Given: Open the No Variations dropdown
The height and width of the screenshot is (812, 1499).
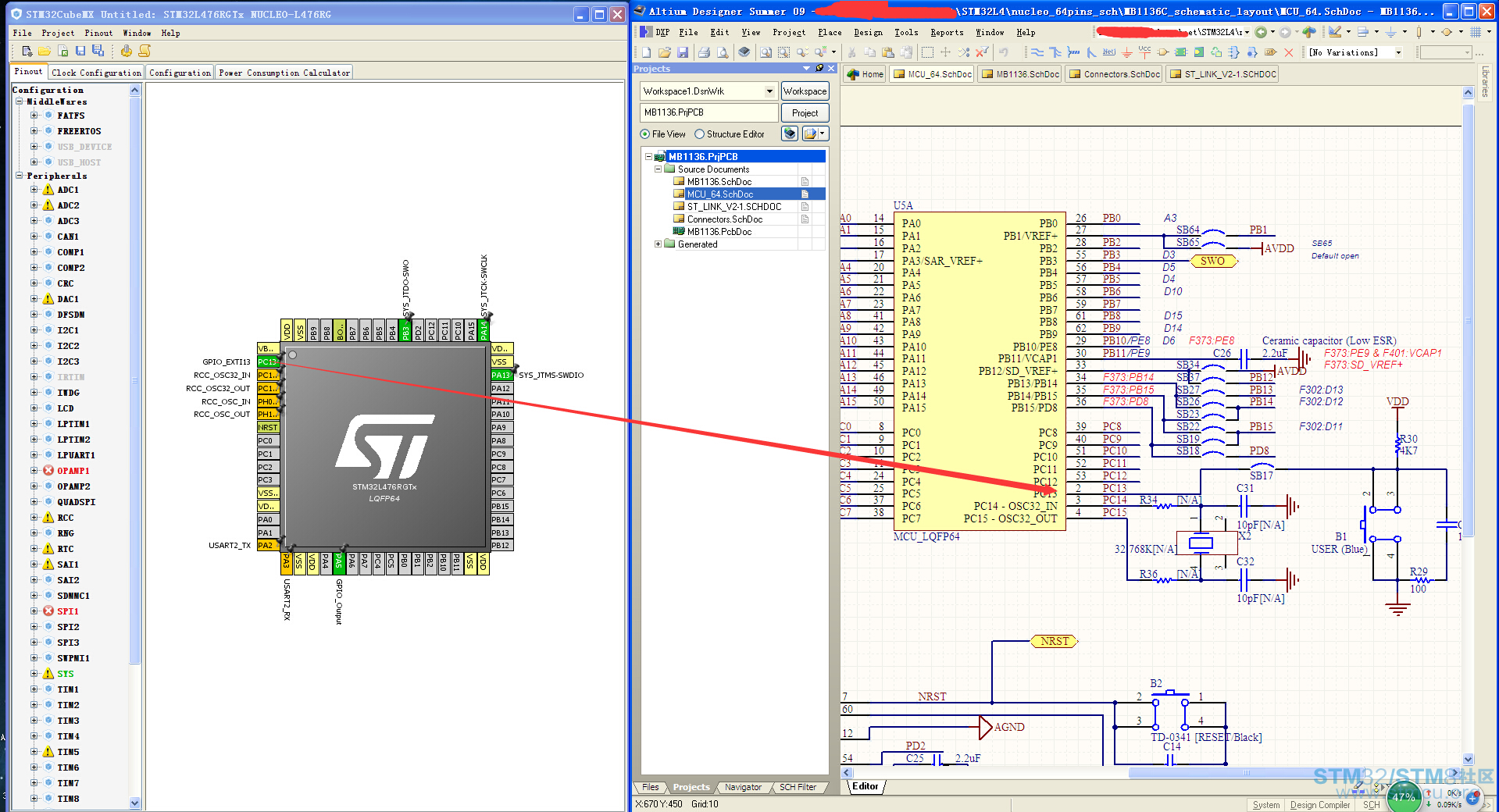Looking at the screenshot, I should 1398,52.
